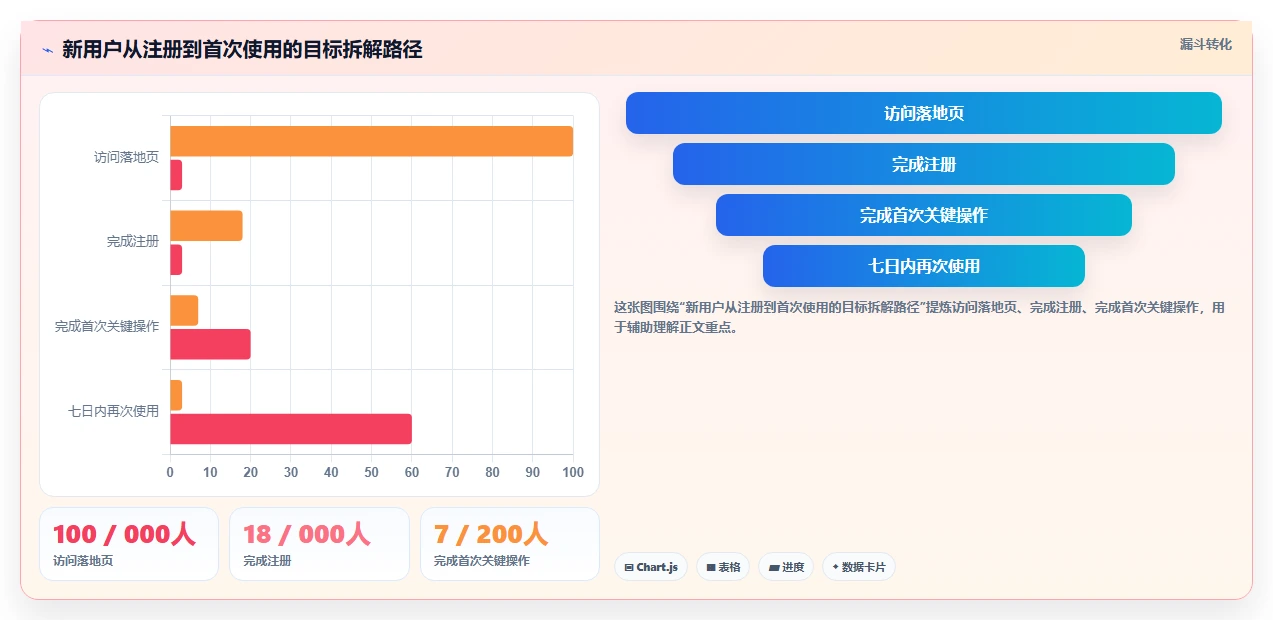
Task: Click the page title 新用户从注册到首次使用的目标拆解路径
Action: pos(242,49)
